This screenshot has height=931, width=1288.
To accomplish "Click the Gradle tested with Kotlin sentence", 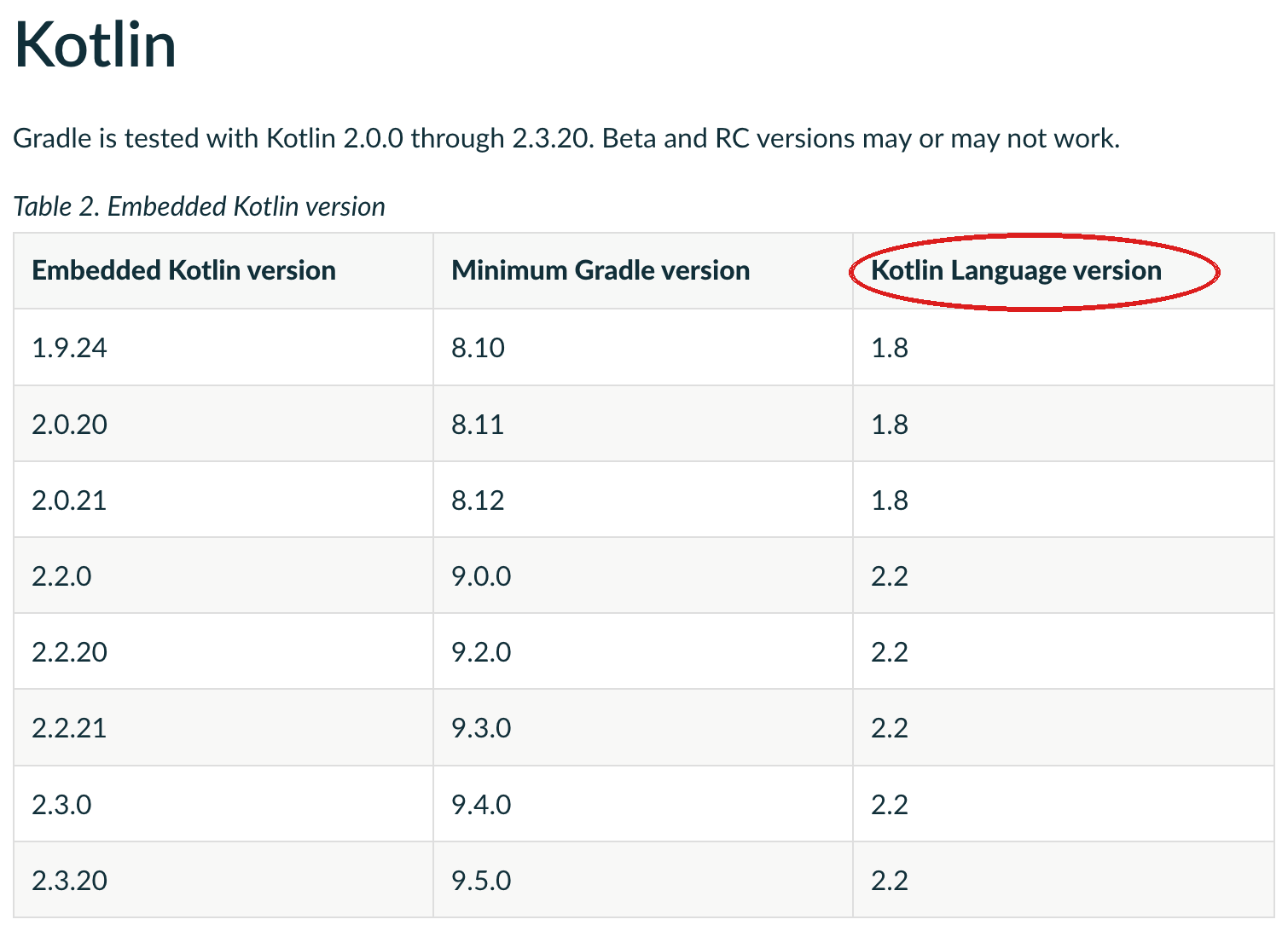I will (566, 138).
